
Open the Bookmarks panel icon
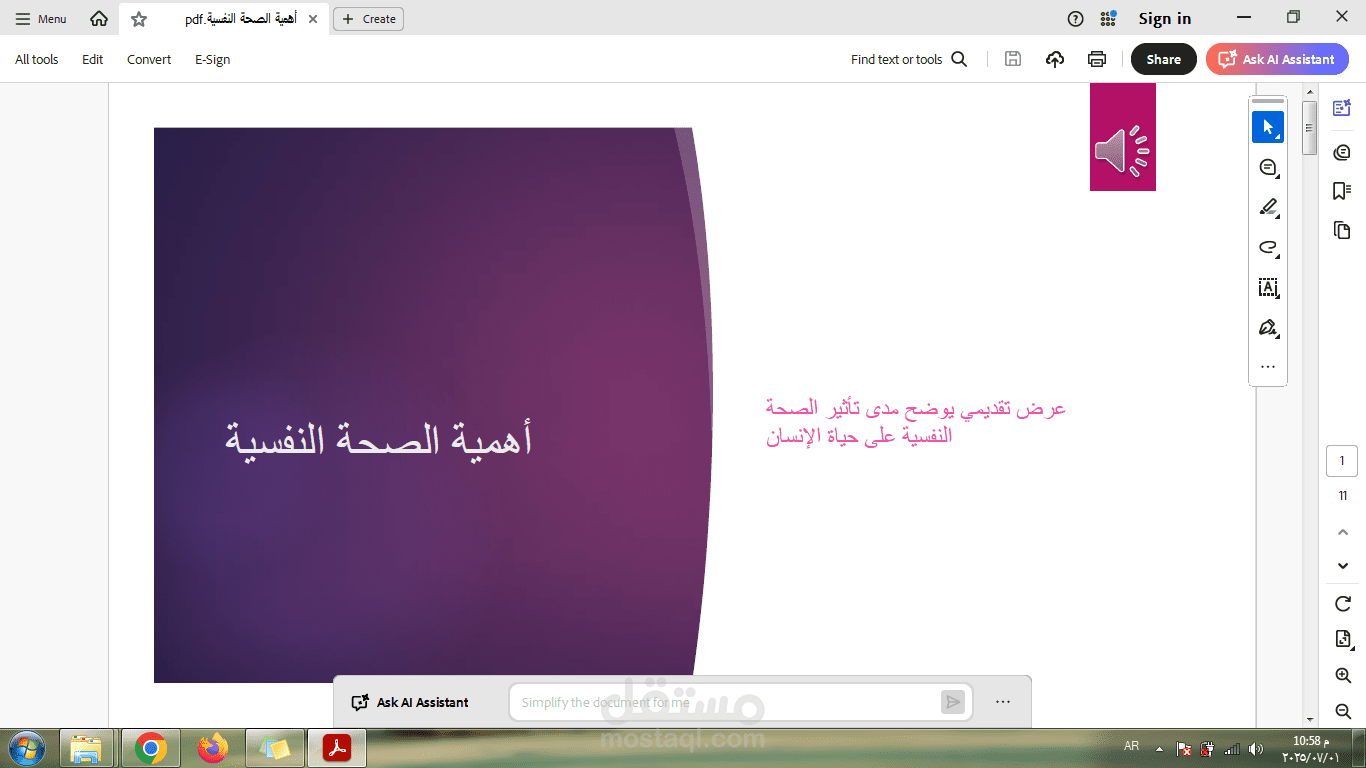1342,191
